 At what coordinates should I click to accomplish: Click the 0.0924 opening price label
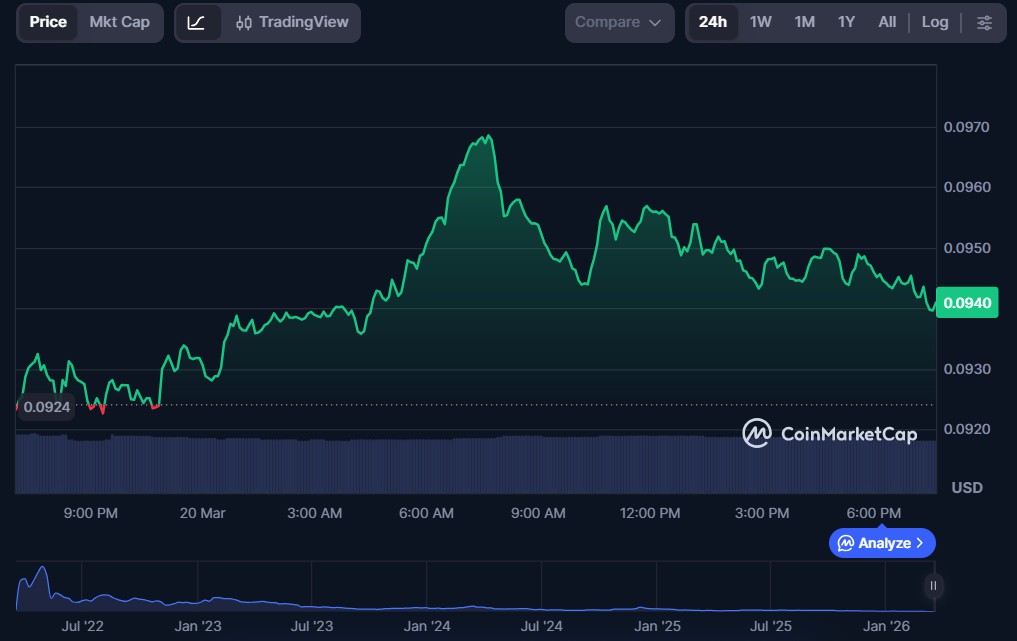46,407
